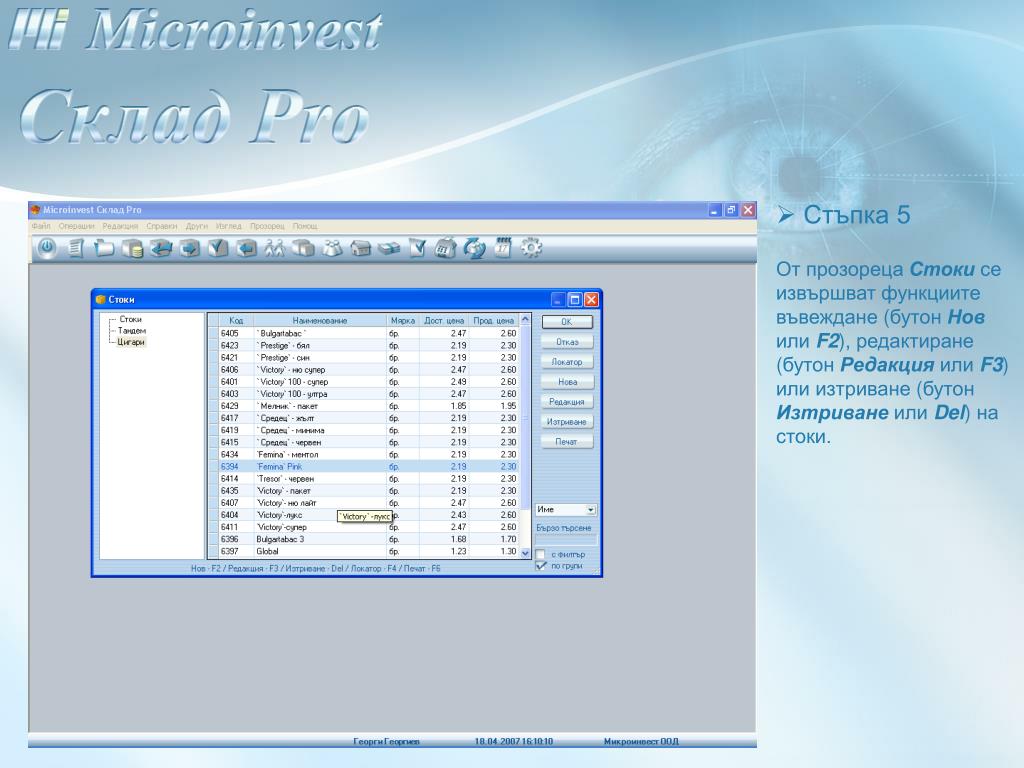The height and width of the screenshot is (768, 1024).
Task: Select row `Victory` - ню супер
Action: click(364, 370)
